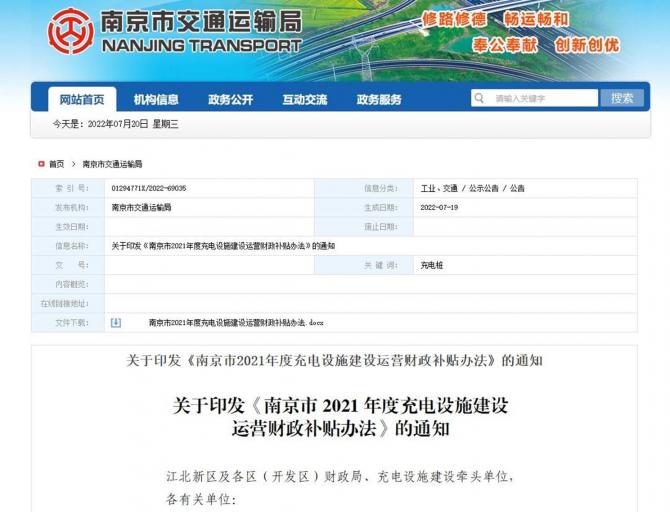This screenshot has height=512, width=670.
Task: Click the file download icon
Action: coord(116,323)
